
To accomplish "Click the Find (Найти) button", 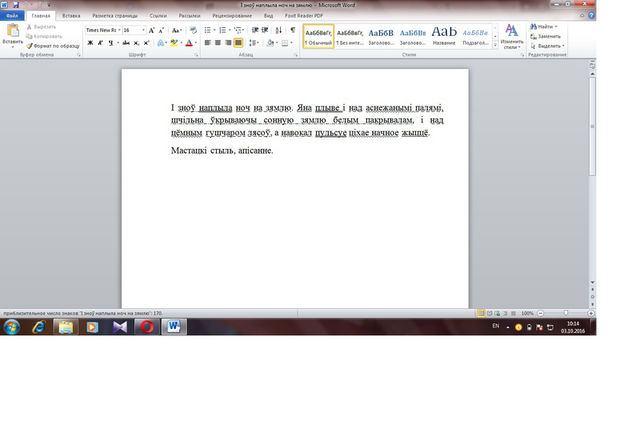I will 543,27.
